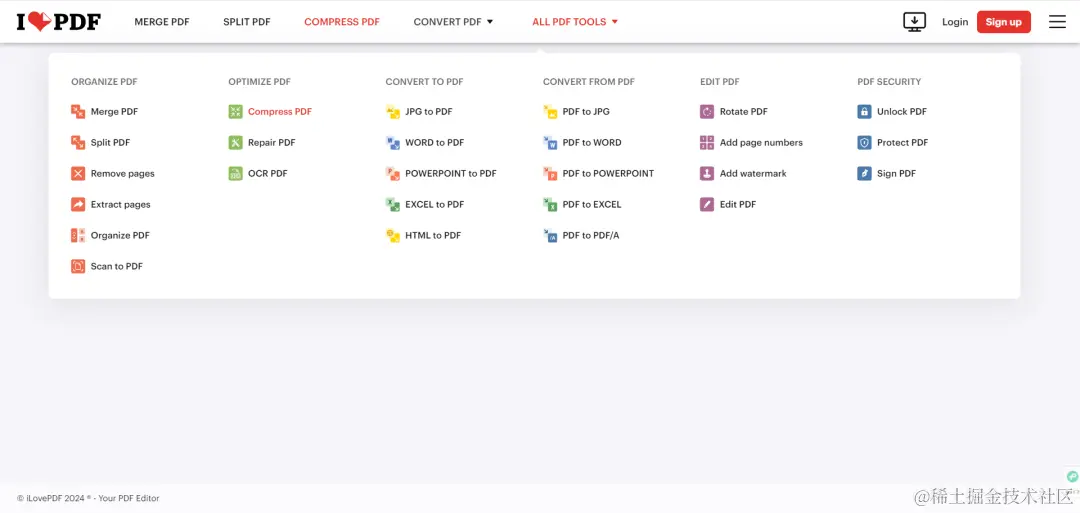Image resolution: width=1080 pixels, height=513 pixels.
Task: Open MERGE PDF in the top navigation
Action: coord(162,22)
